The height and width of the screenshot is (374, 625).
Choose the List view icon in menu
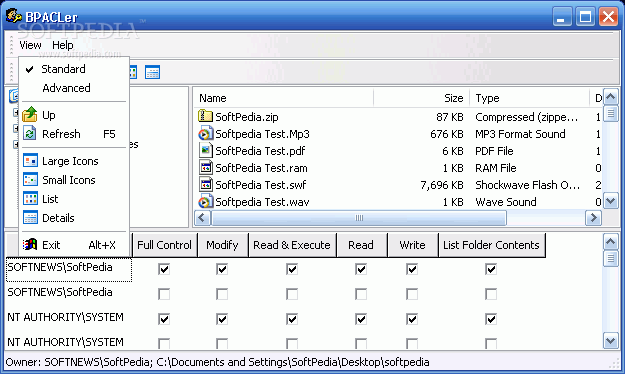[x=30, y=199]
